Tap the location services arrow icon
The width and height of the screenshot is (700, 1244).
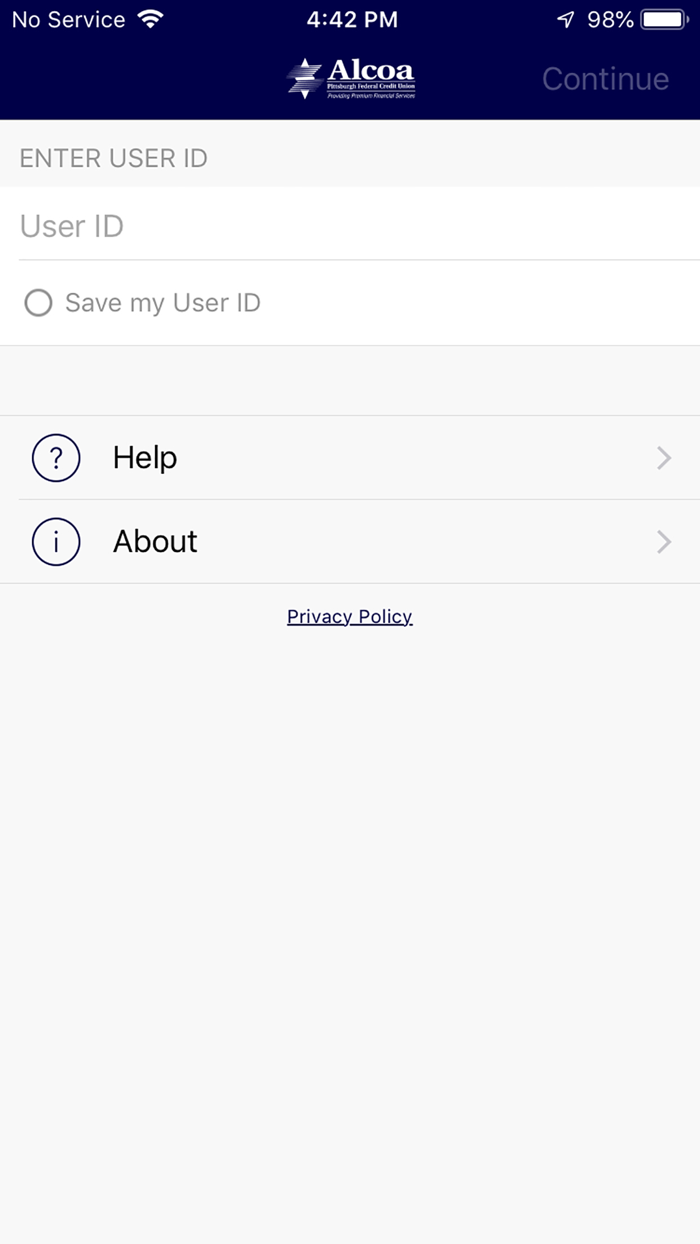point(567,17)
